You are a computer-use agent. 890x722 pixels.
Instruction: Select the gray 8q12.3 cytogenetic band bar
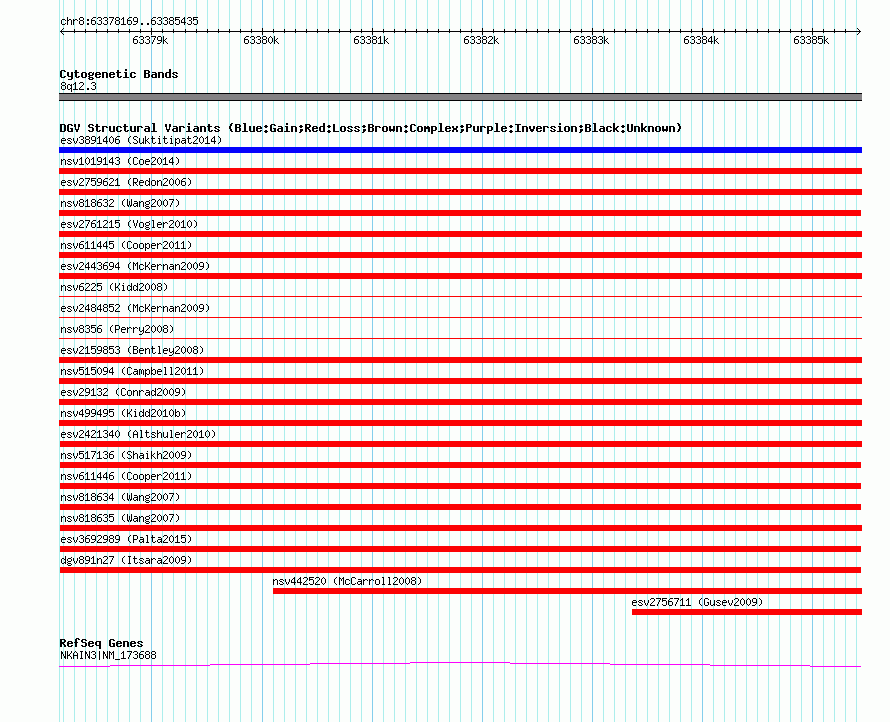460,97
